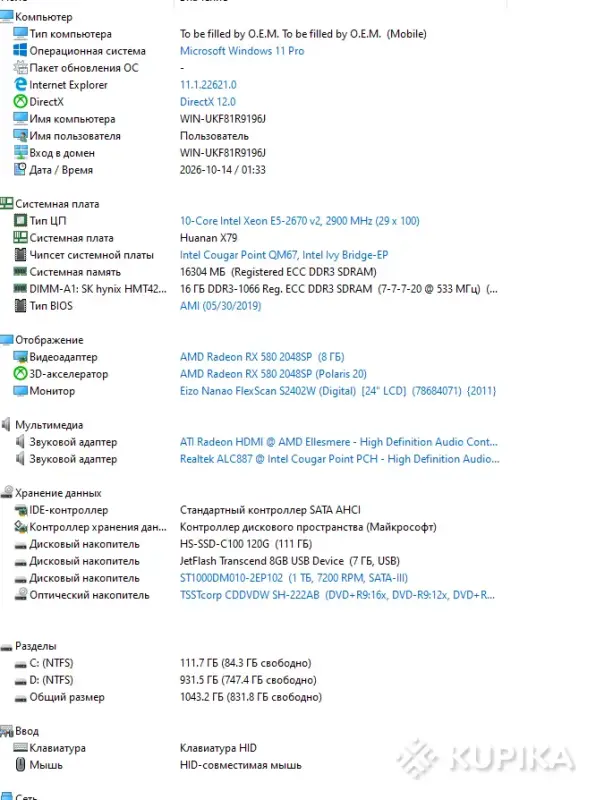Click the Имя пользователя icon
This screenshot has height=800, width=596.
(20, 136)
